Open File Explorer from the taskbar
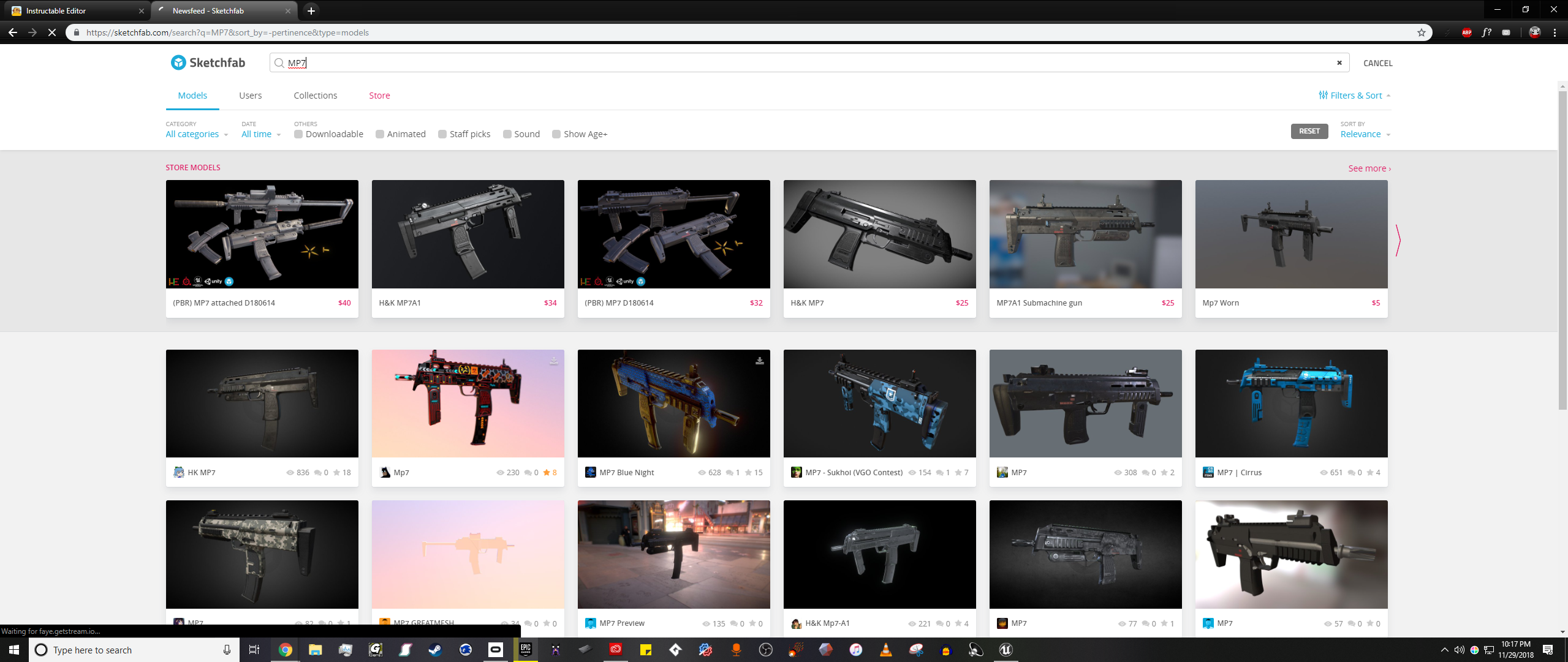The image size is (1568, 662). 316,650
